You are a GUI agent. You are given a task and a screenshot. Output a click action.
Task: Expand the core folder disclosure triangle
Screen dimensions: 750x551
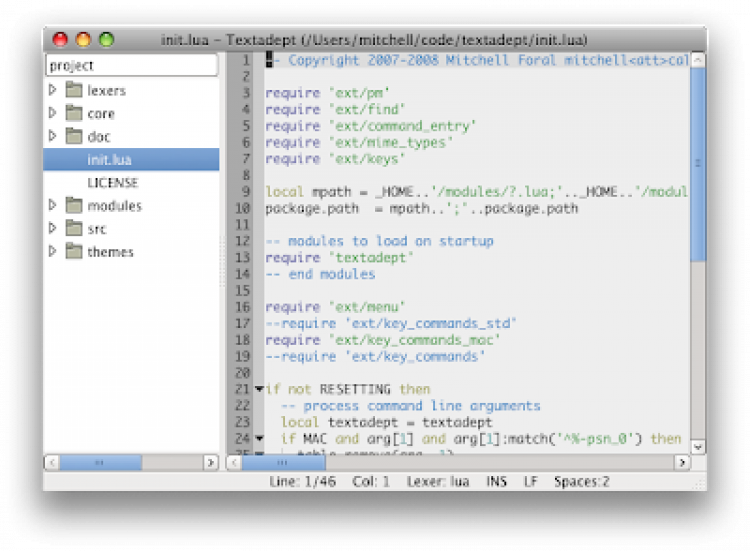point(53,113)
